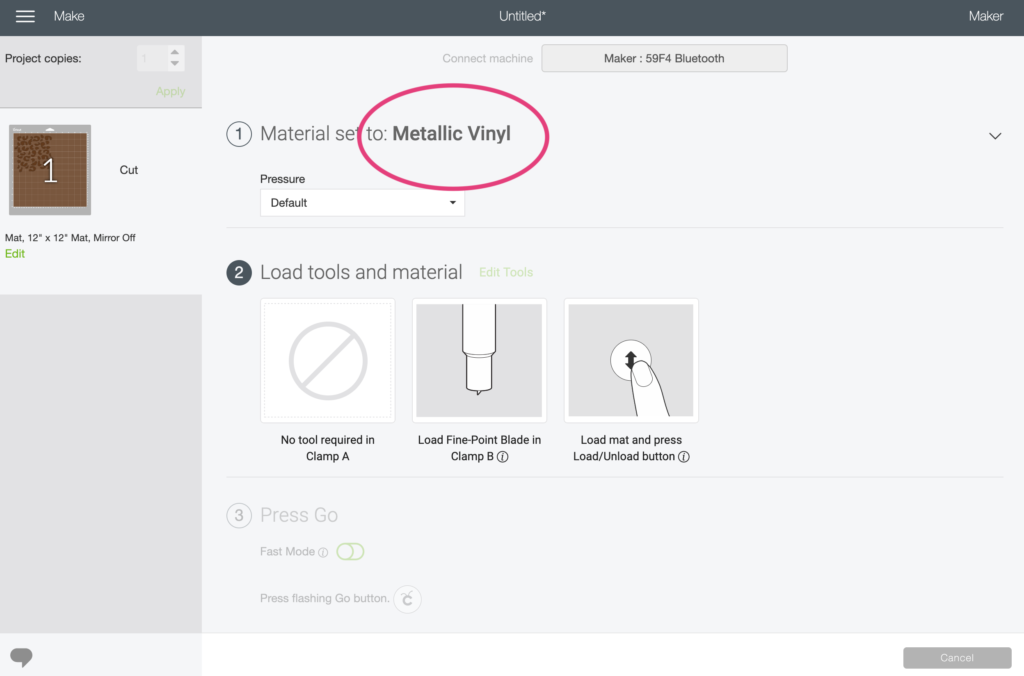This screenshot has height=676, width=1024.
Task: Open the hamburger menu
Action: [25, 16]
